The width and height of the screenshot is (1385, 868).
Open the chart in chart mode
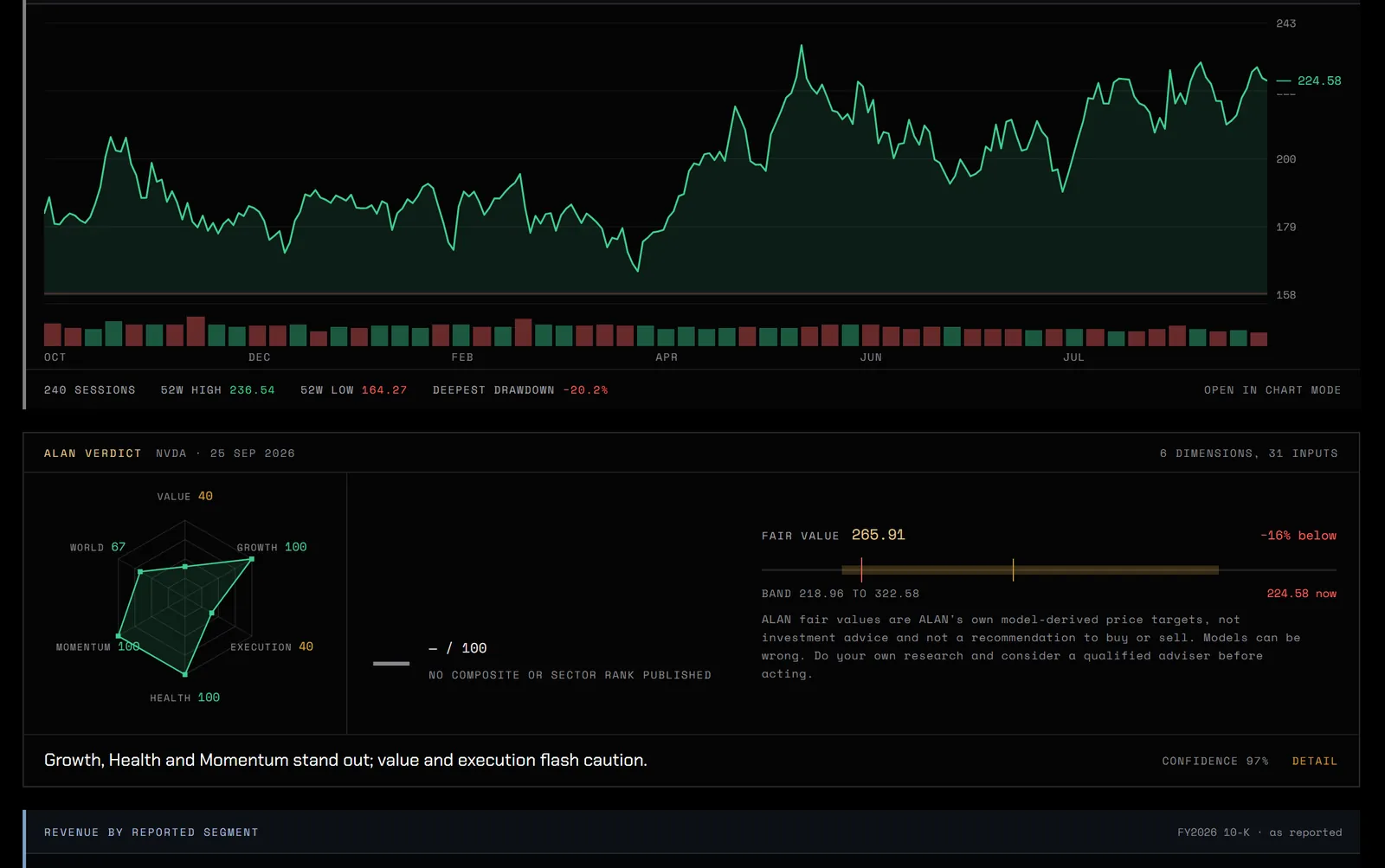pyautogui.click(x=1272, y=390)
